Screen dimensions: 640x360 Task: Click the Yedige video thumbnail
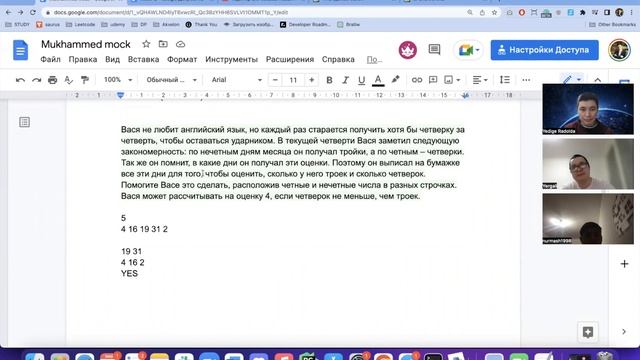[x=588, y=109]
